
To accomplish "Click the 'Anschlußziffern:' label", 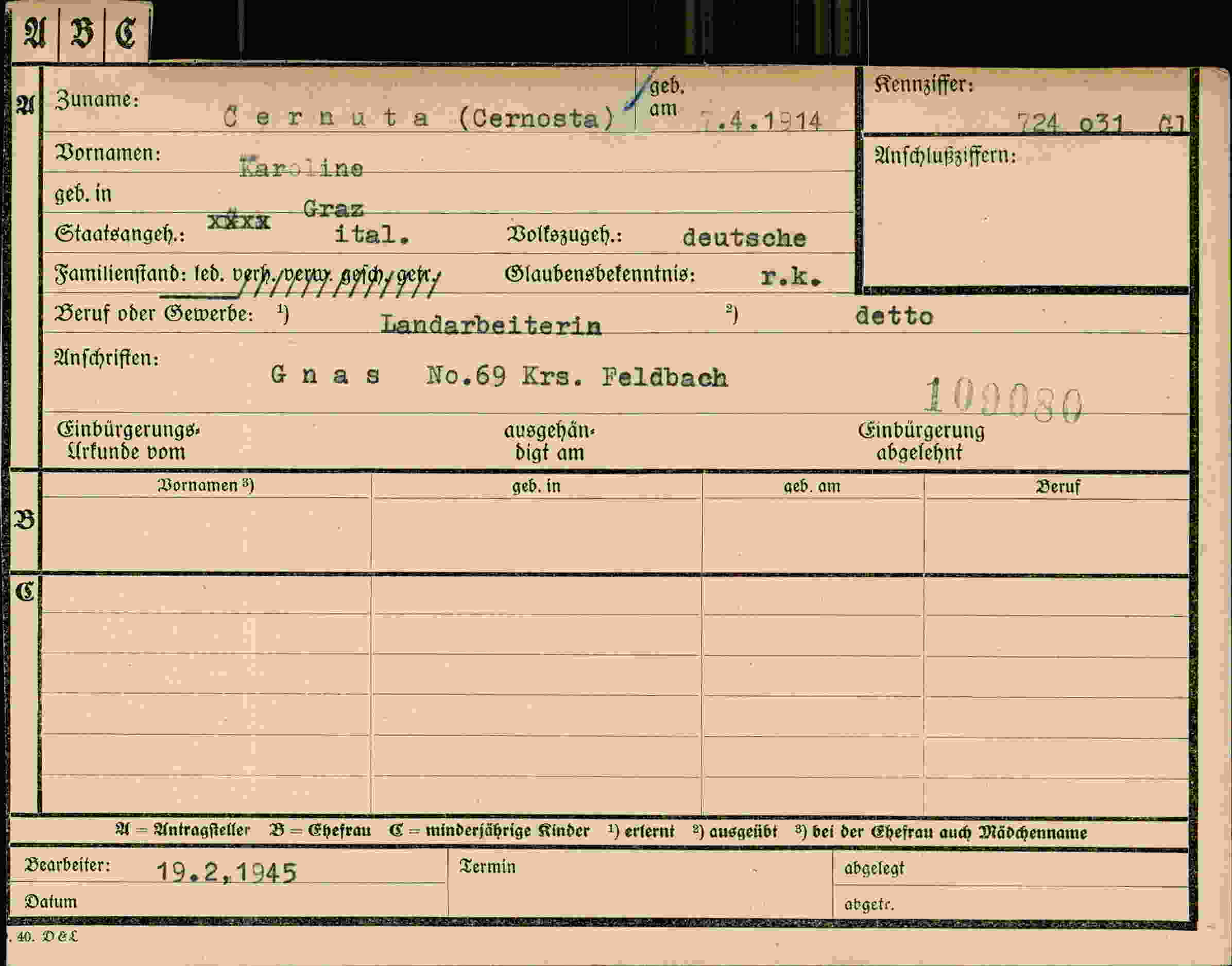I will (945, 156).
